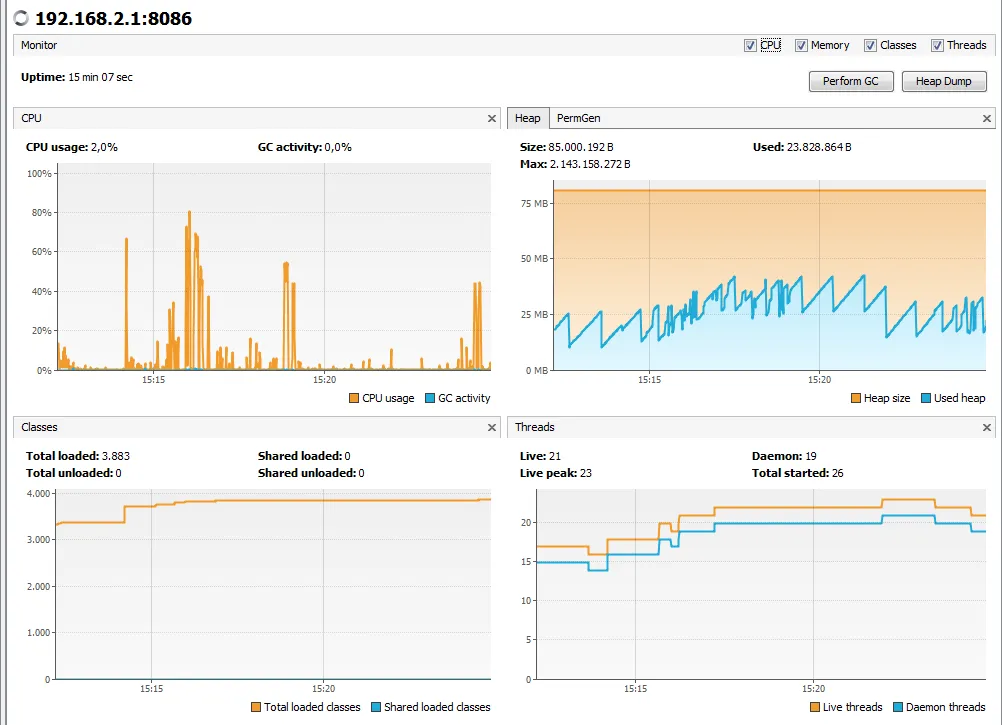
Task: Close the Classes graph panel
Action: pyautogui.click(x=491, y=427)
